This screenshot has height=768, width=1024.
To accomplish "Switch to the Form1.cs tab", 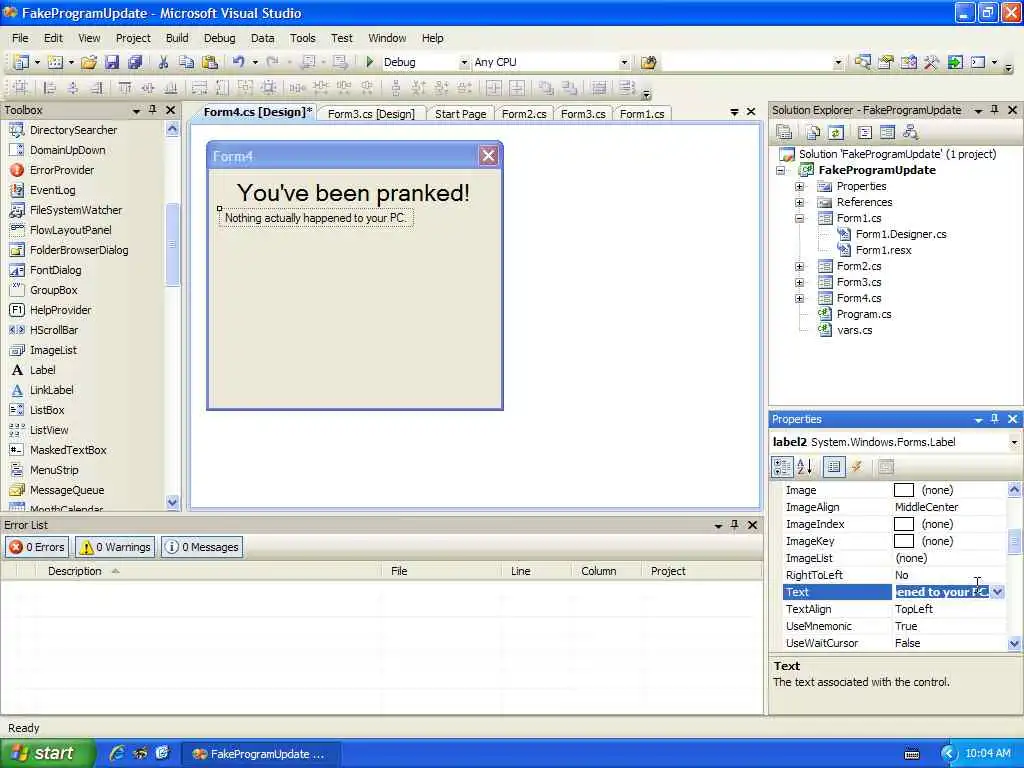I will (642, 114).
